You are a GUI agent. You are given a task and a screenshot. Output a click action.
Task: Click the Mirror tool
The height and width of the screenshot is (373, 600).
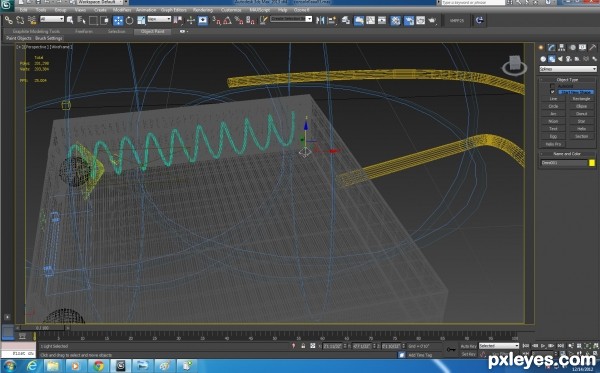[320, 20]
